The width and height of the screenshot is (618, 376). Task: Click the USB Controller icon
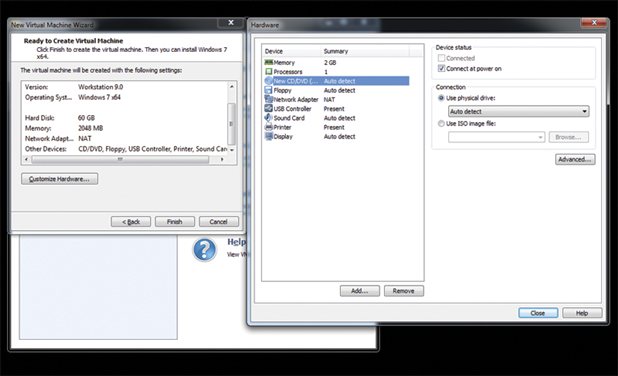(x=269, y=108)
